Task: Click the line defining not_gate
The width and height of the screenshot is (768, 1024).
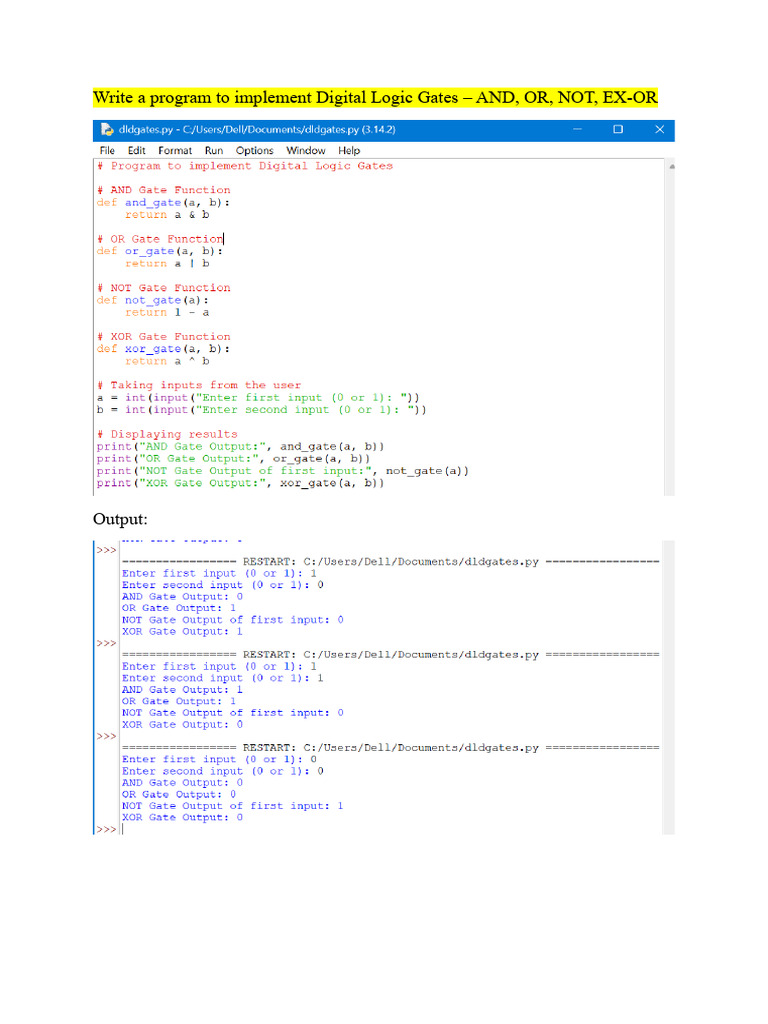Action: tap(153, 300)
